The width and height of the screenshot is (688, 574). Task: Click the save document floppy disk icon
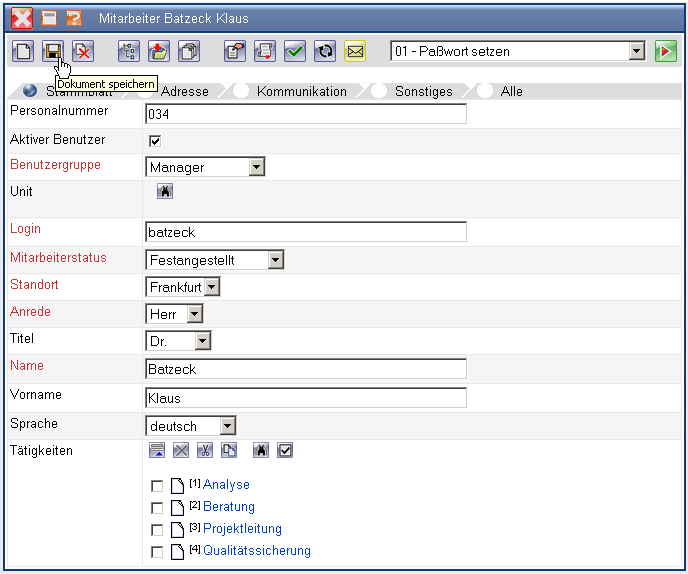pos(53,51)
